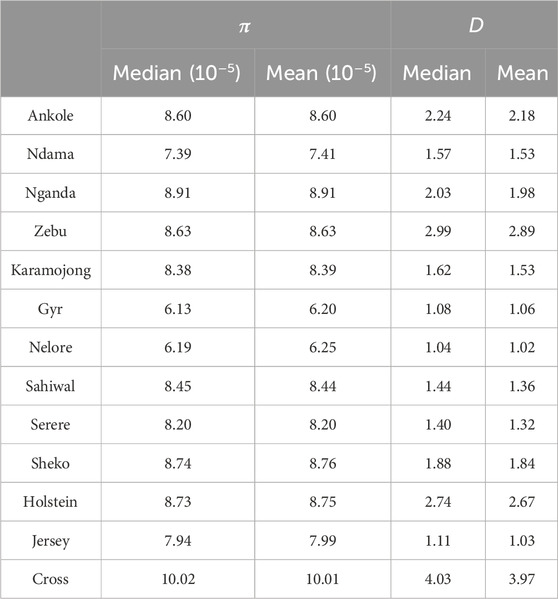Select the Median (10⁻⁵) column header

pos(178,73)
